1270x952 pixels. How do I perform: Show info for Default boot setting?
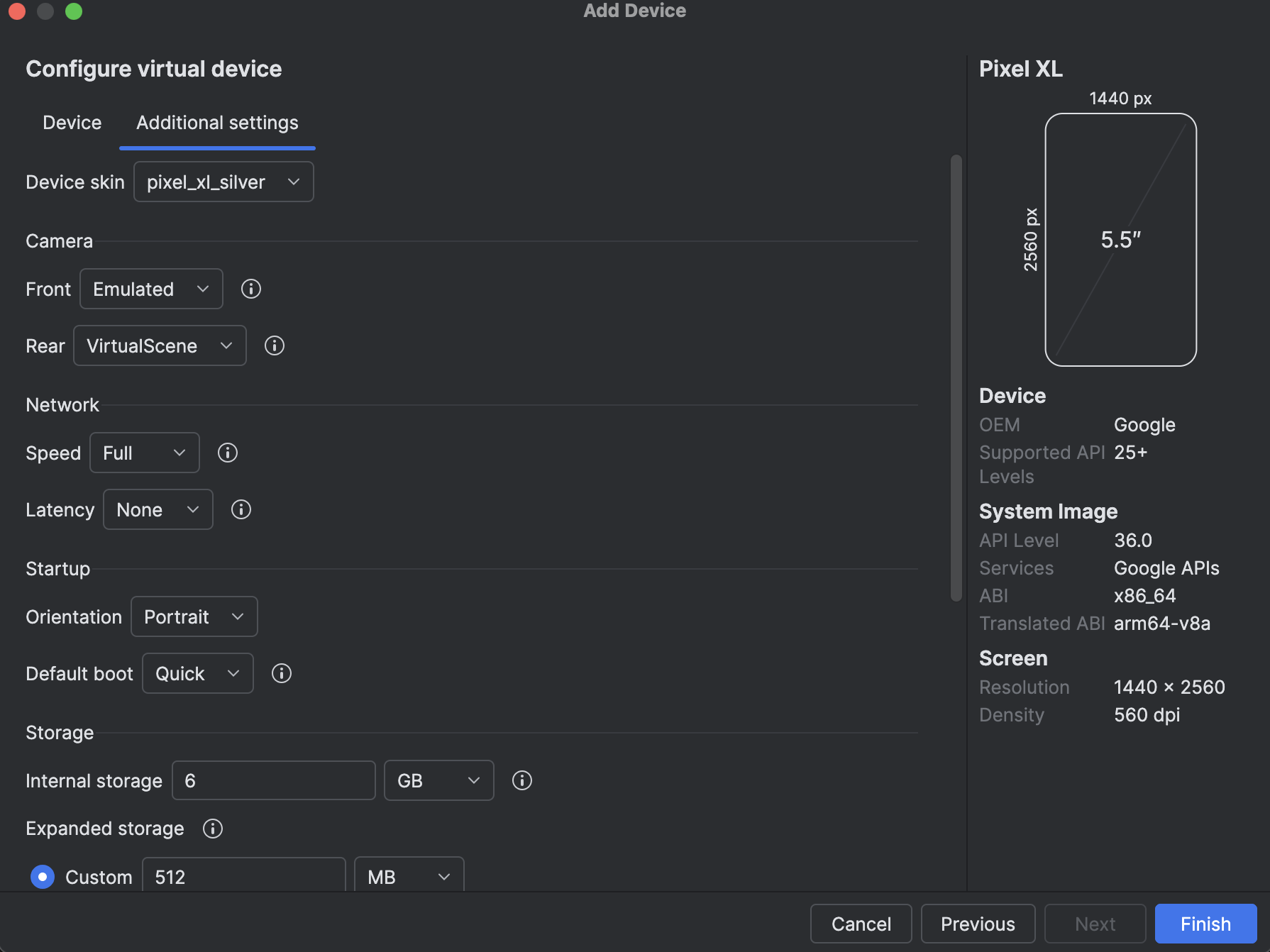282,673
